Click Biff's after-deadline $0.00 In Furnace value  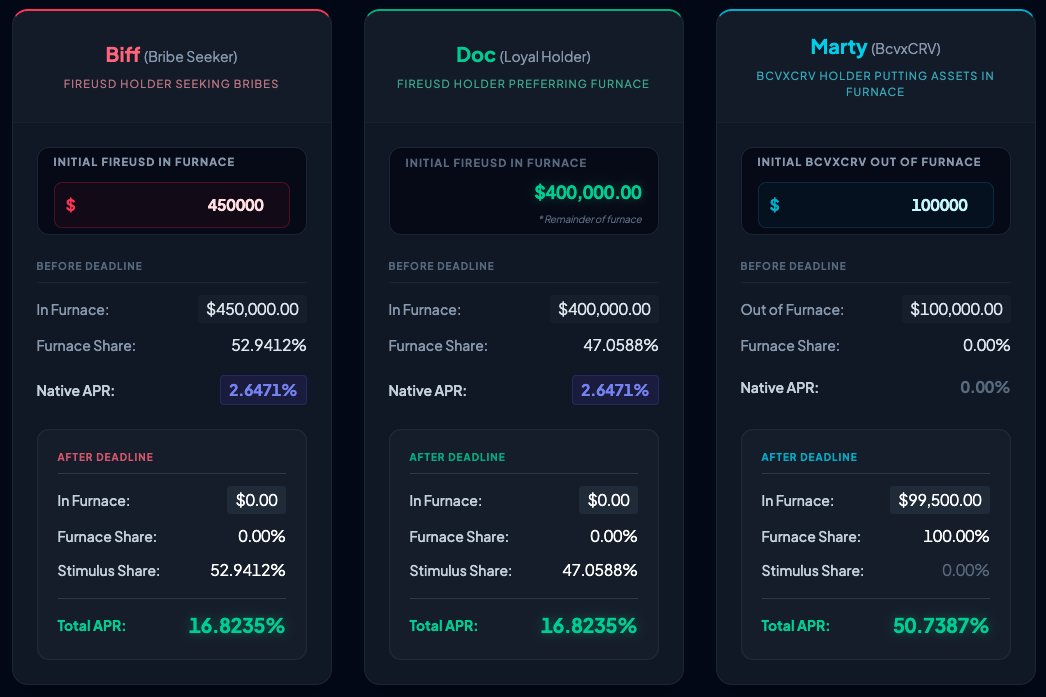coord(257,500)
